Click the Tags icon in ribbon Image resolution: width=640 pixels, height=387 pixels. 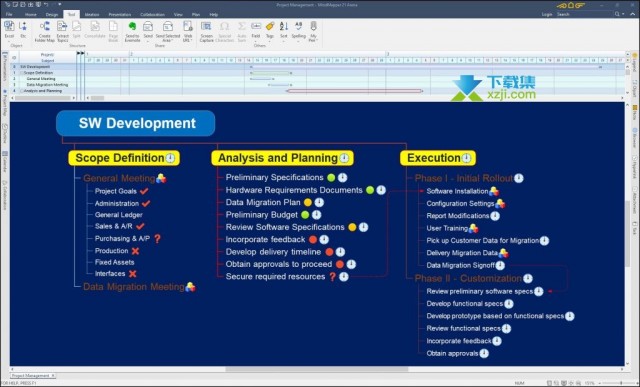pos(269,27)
